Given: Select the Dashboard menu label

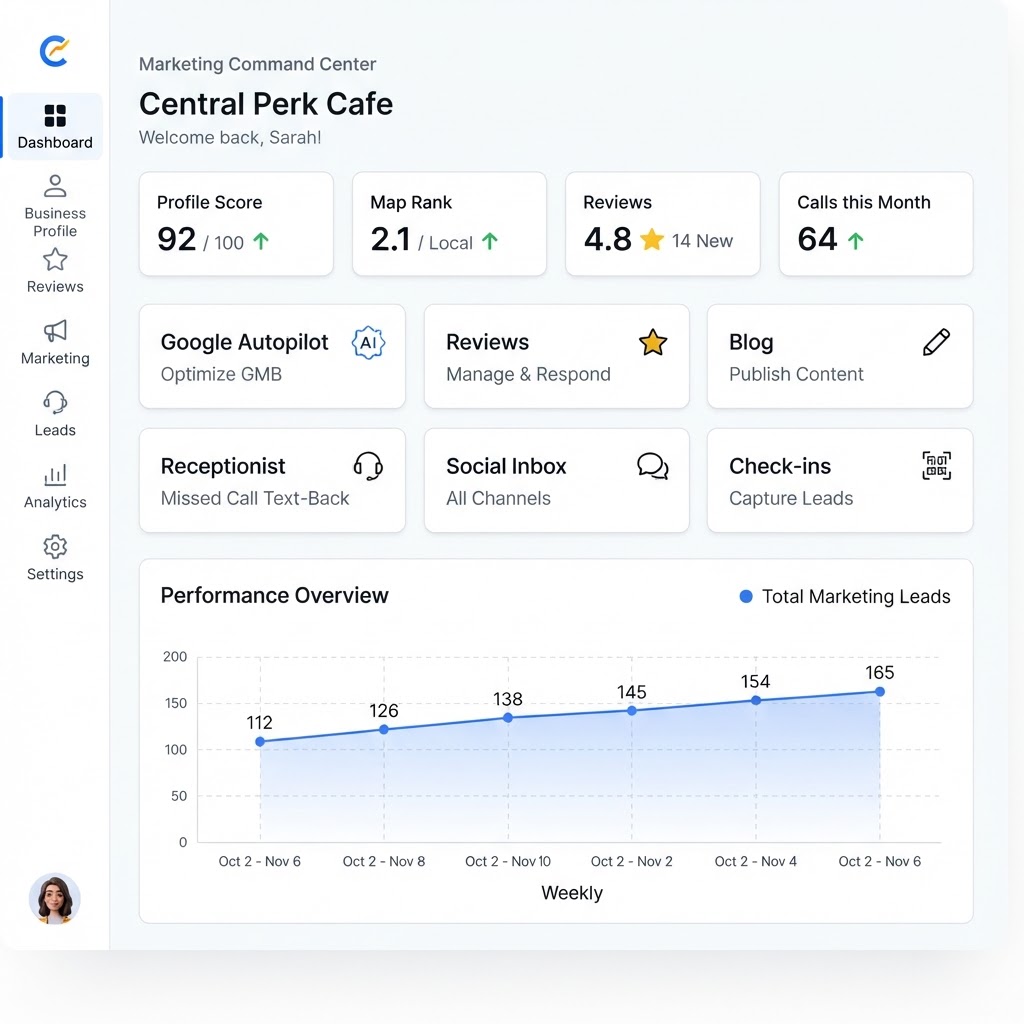Looking at the screenshot, I should tap(55, 142).
